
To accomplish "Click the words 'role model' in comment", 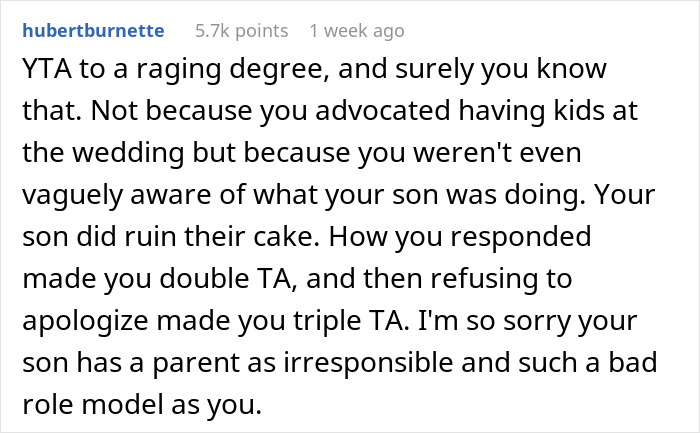I will (x=93, y=404).
